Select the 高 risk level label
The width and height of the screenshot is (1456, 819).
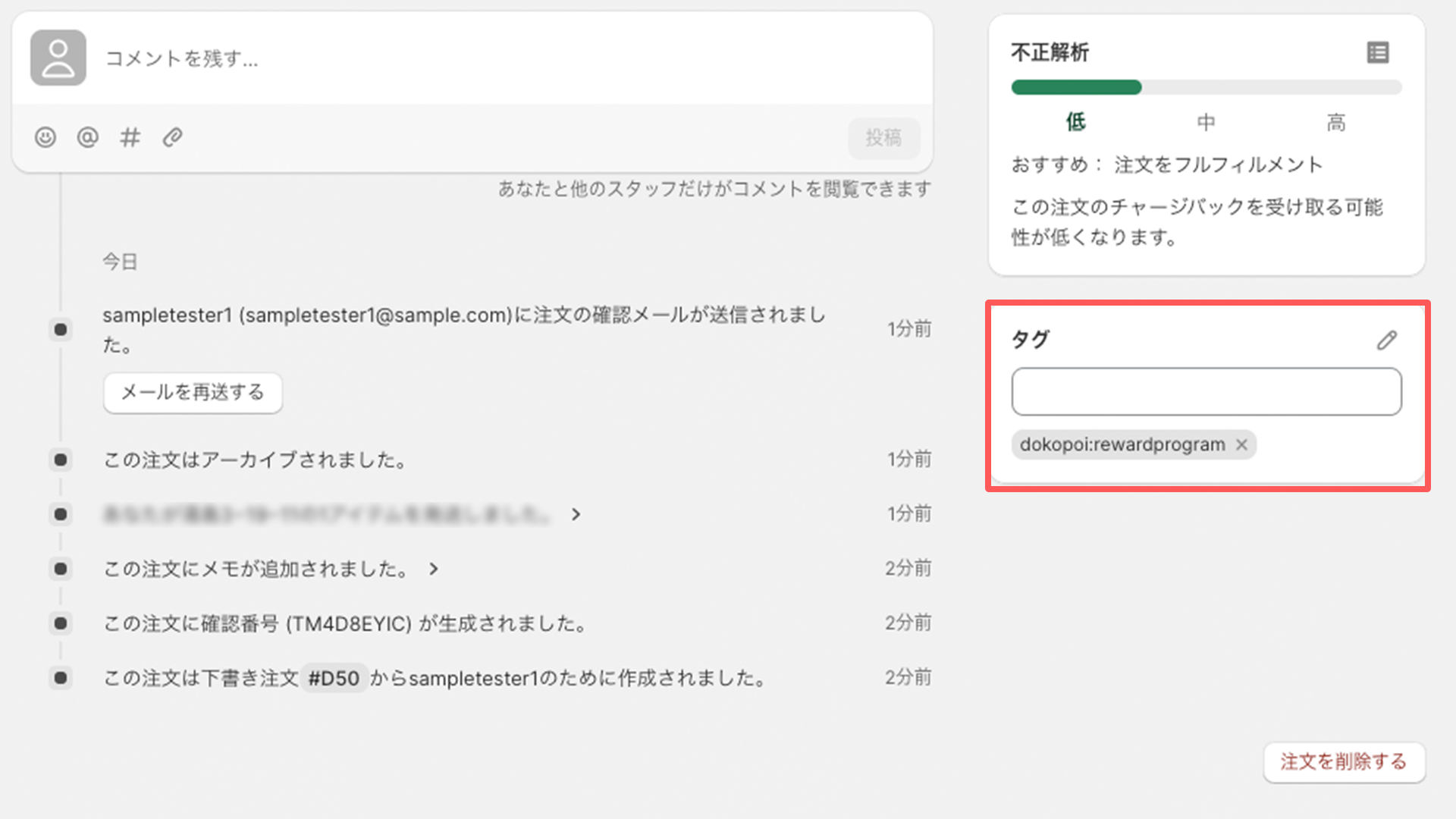click(x=1336, y=121)
